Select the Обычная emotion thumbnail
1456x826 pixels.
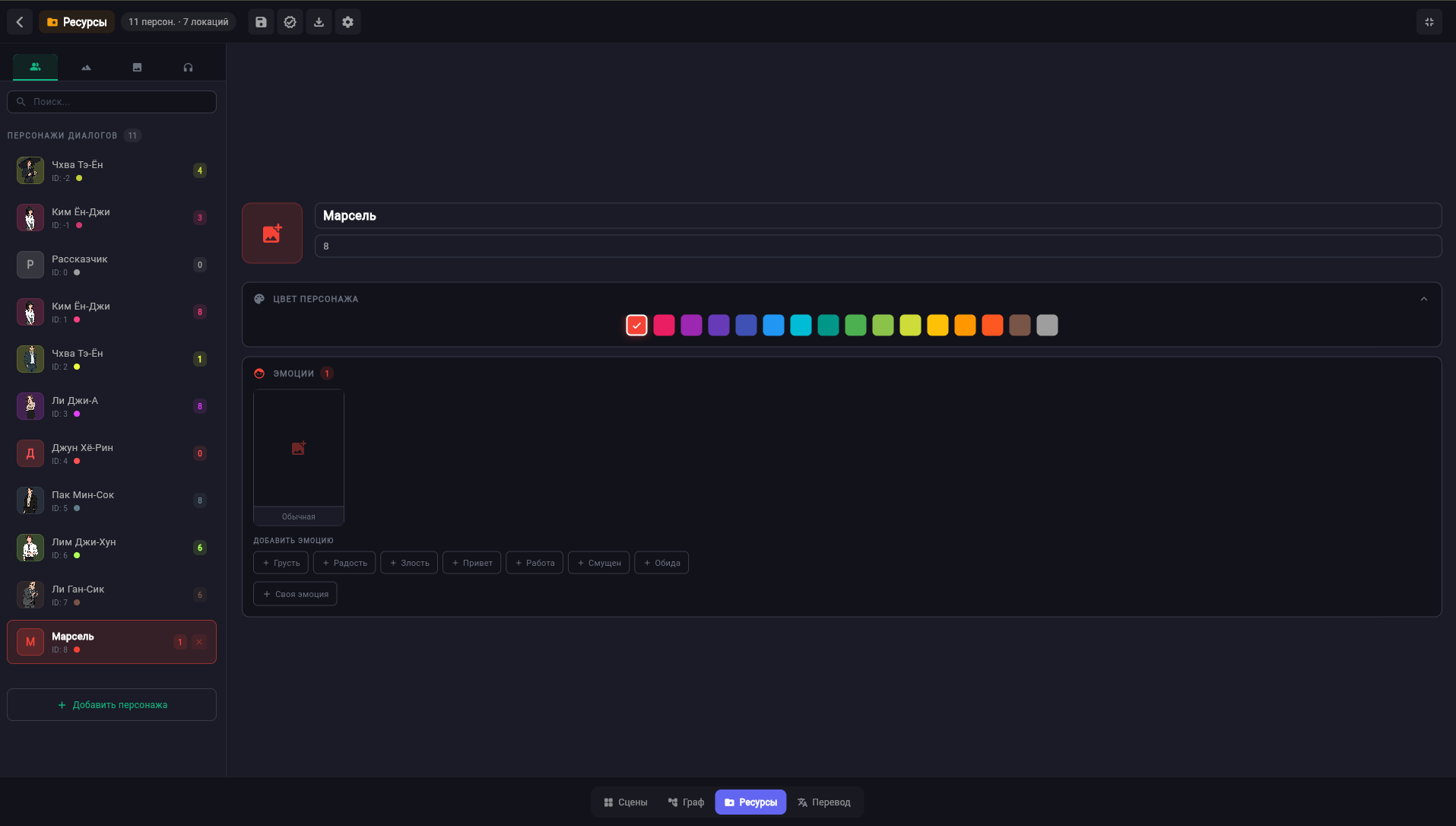pos(299,457)
